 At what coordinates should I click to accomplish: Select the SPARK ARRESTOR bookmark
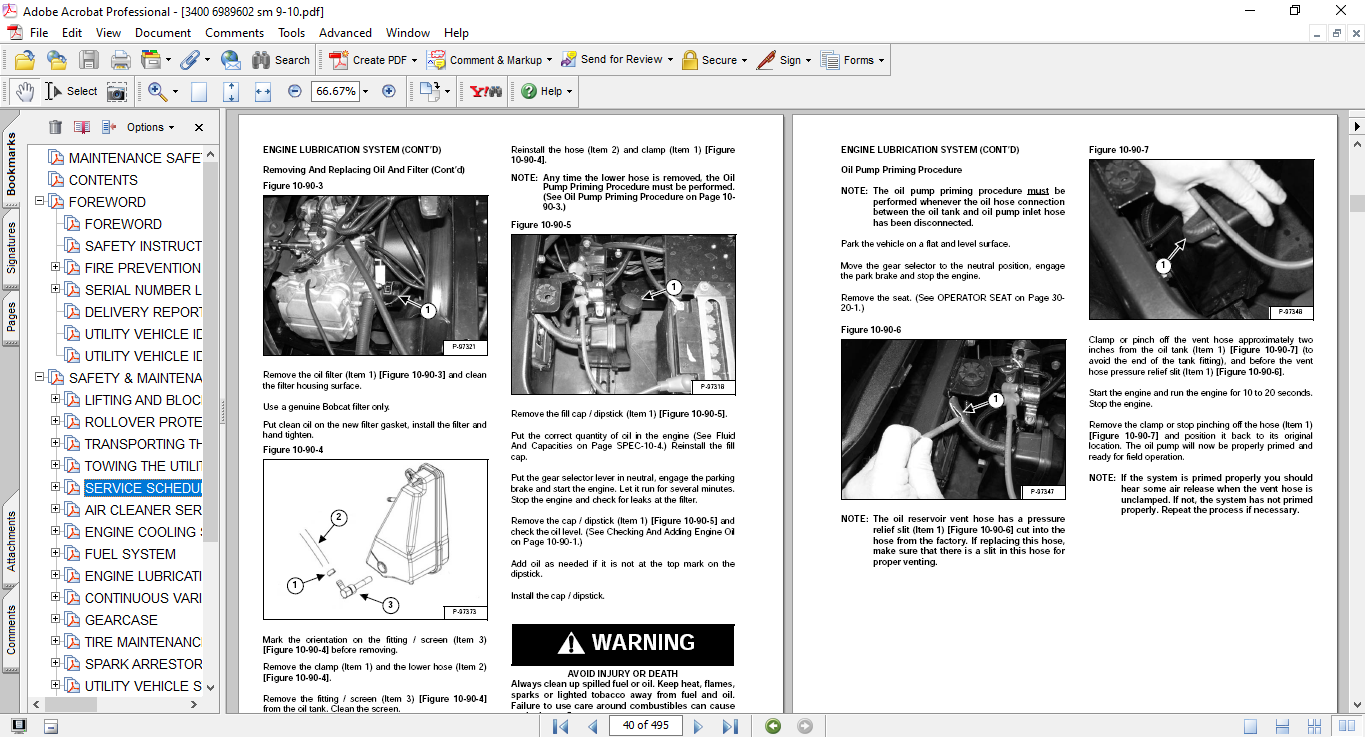click(x=143, y=664)
